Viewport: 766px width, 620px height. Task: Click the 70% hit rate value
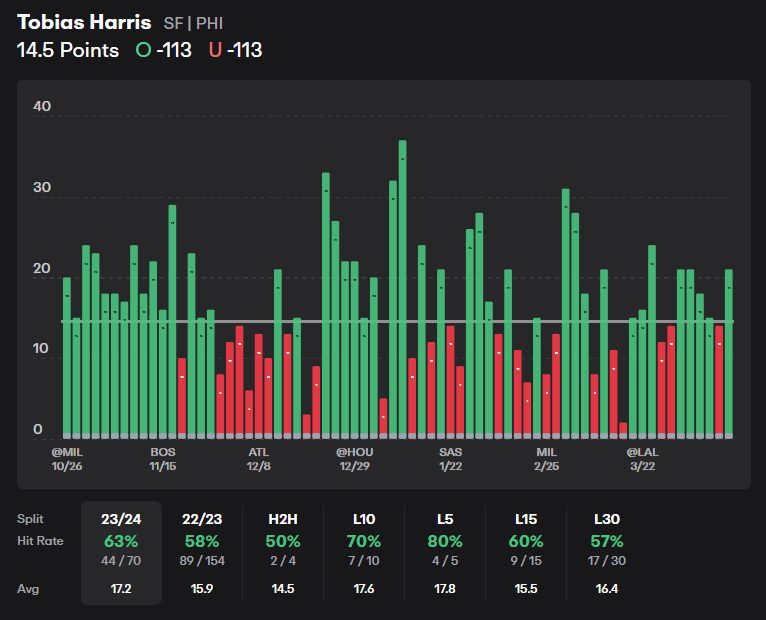tap(364, 541)
